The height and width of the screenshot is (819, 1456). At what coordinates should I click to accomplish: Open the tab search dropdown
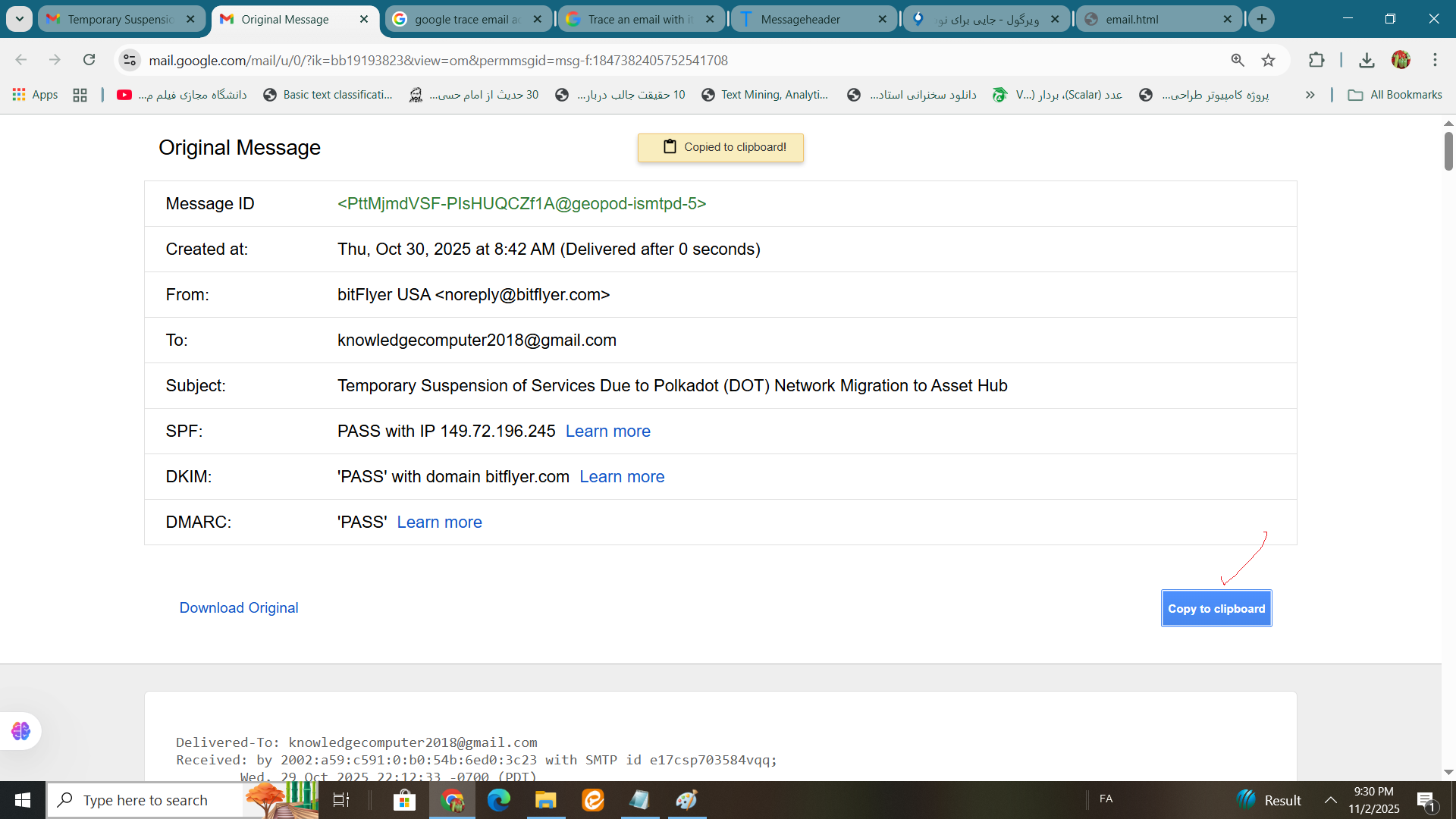19,19
